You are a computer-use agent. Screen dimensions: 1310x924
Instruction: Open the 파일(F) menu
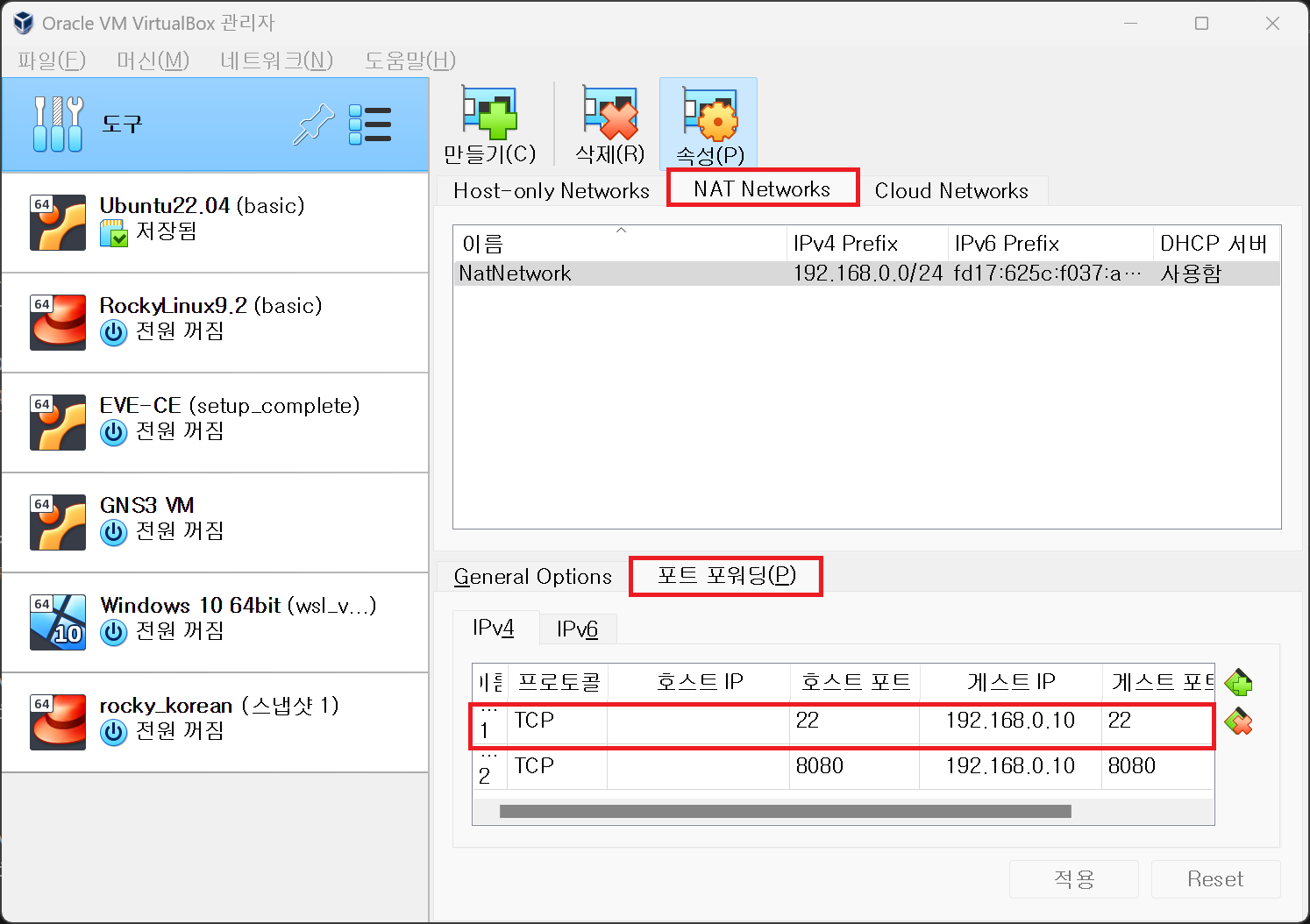tap(52, 60)
